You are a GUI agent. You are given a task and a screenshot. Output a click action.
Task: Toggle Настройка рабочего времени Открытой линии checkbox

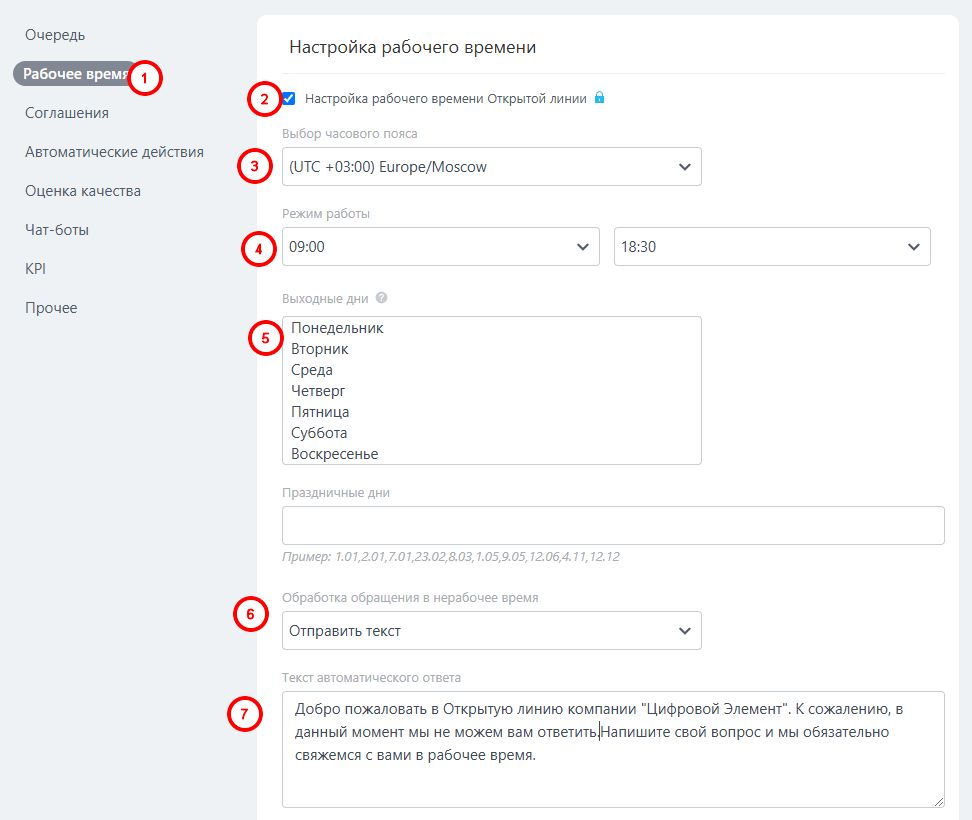[289, 98]
